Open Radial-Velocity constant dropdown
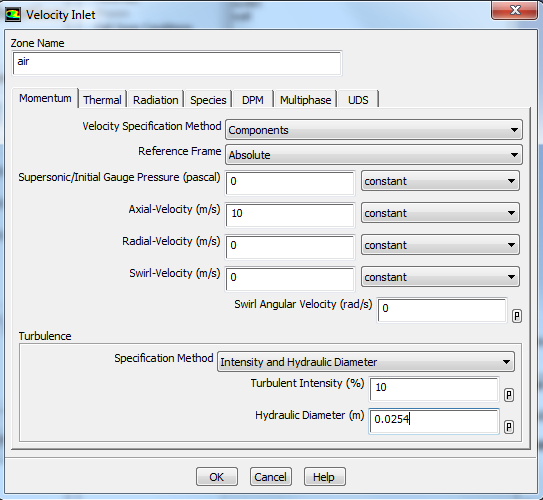 (x=440, y=245)
